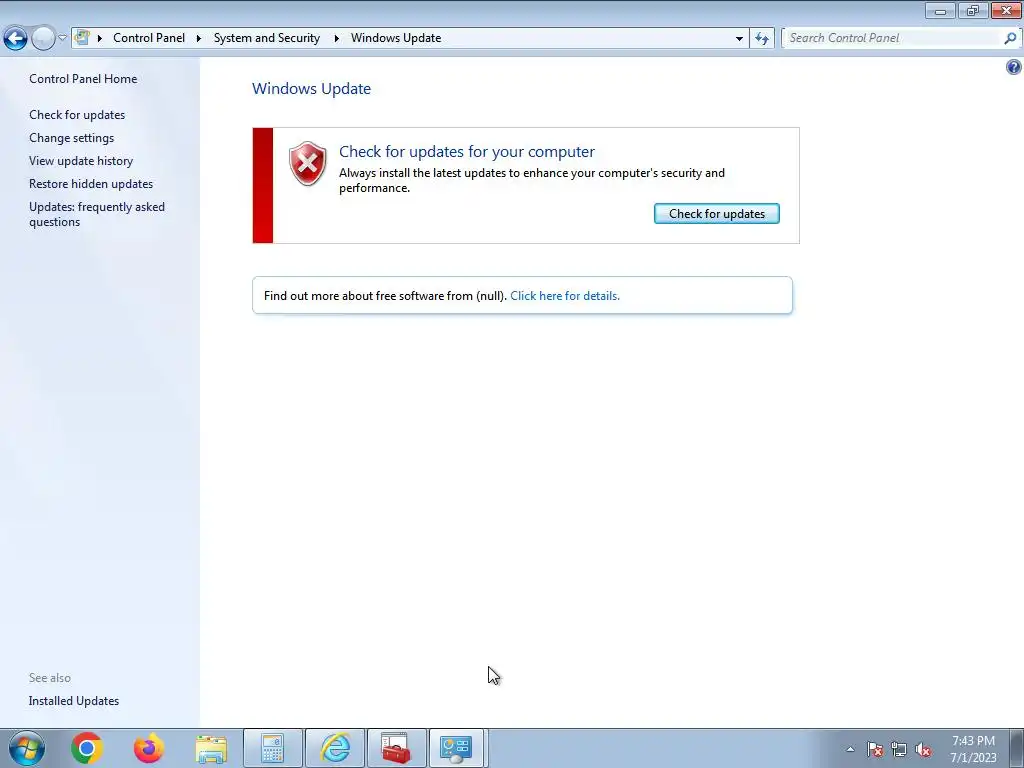Open Help with the question mark icon
Viewport: 1024px width, 768px height.
(x=1014, y=67)
